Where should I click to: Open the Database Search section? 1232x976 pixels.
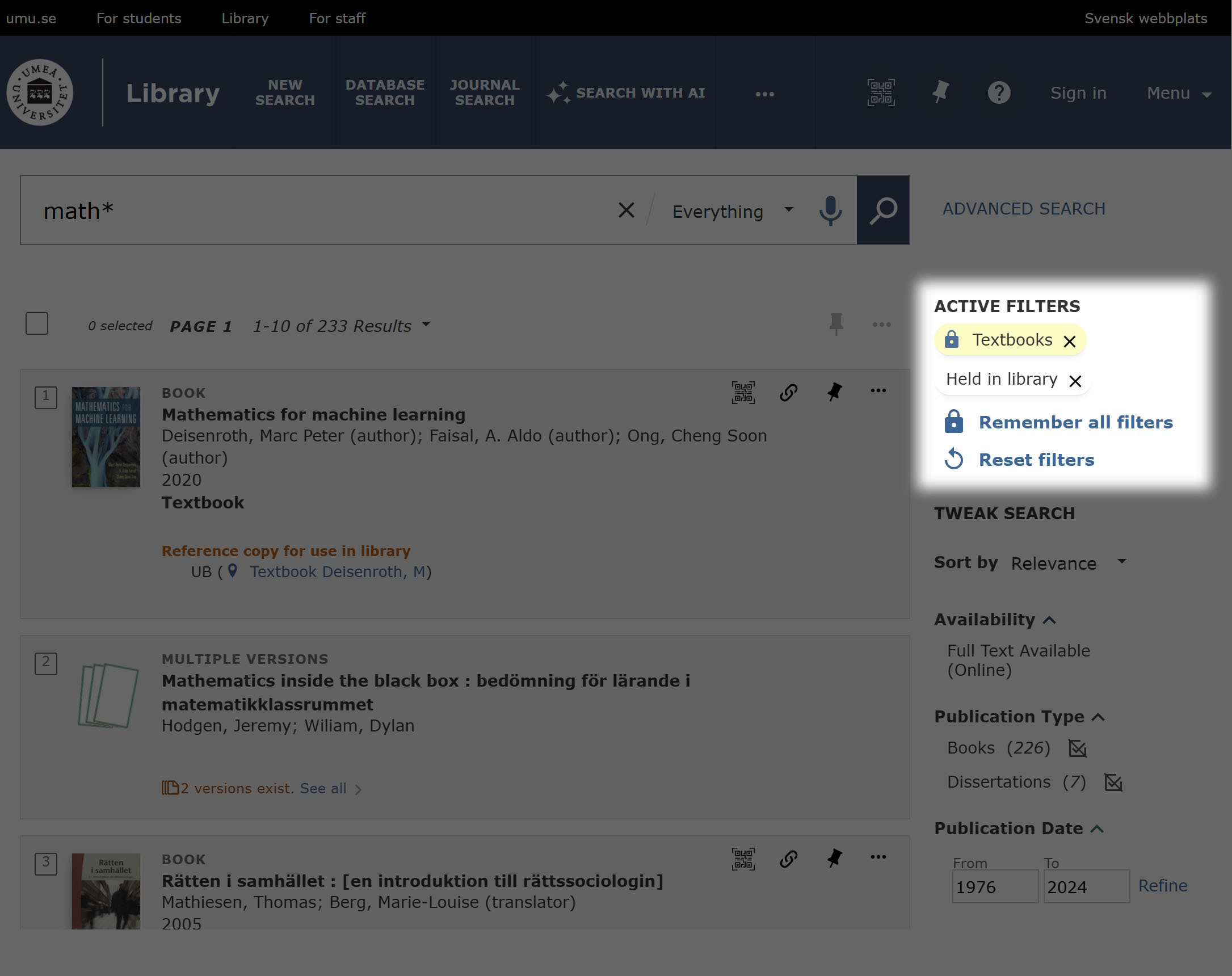385,92
